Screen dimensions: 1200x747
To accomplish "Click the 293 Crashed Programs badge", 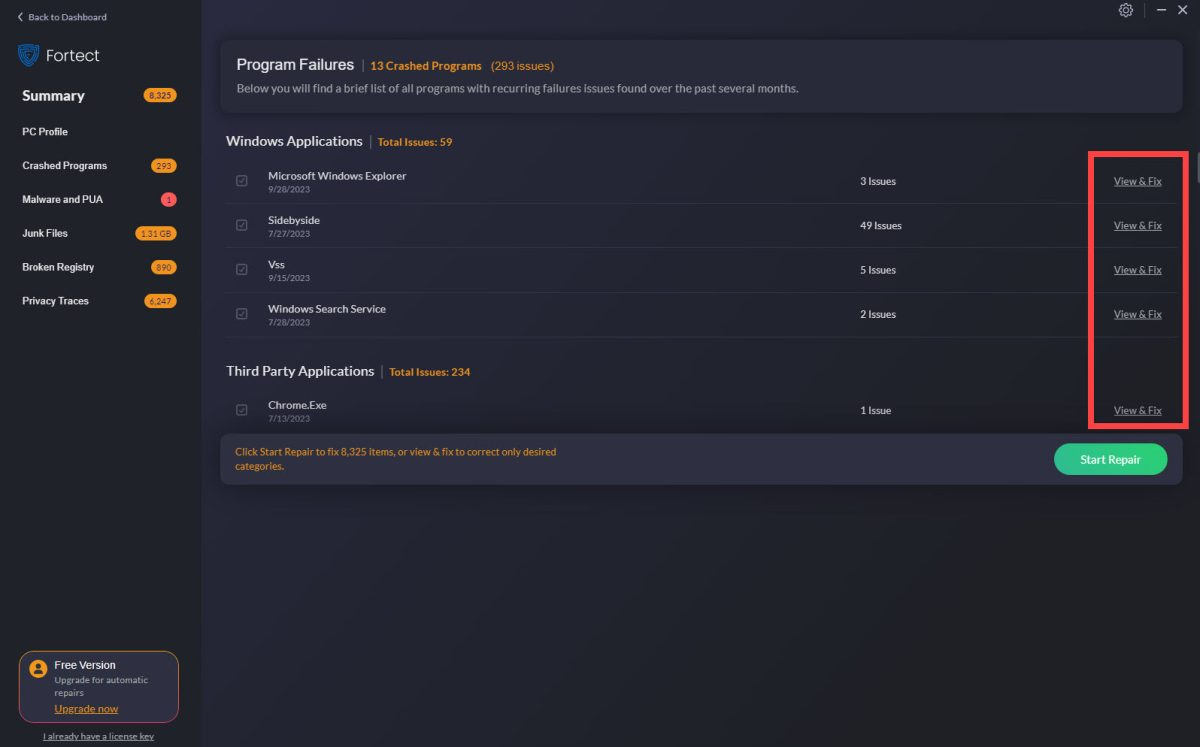I will point(163,166).
